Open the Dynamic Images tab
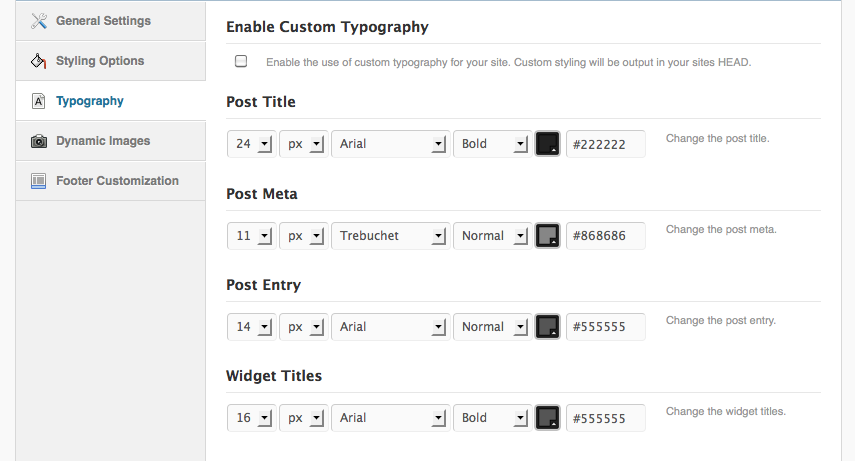 click(x=103, y=141)
